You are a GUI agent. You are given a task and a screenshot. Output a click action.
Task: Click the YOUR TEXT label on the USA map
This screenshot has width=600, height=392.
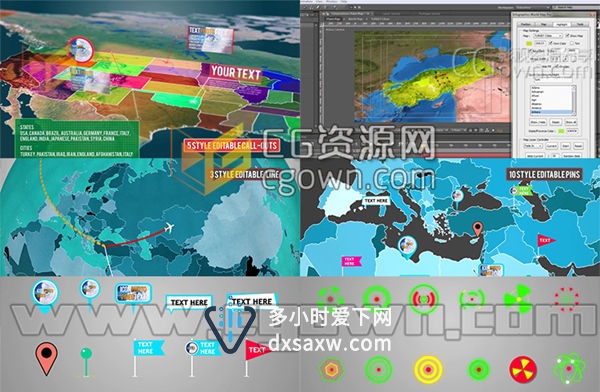tap(236, 73)
